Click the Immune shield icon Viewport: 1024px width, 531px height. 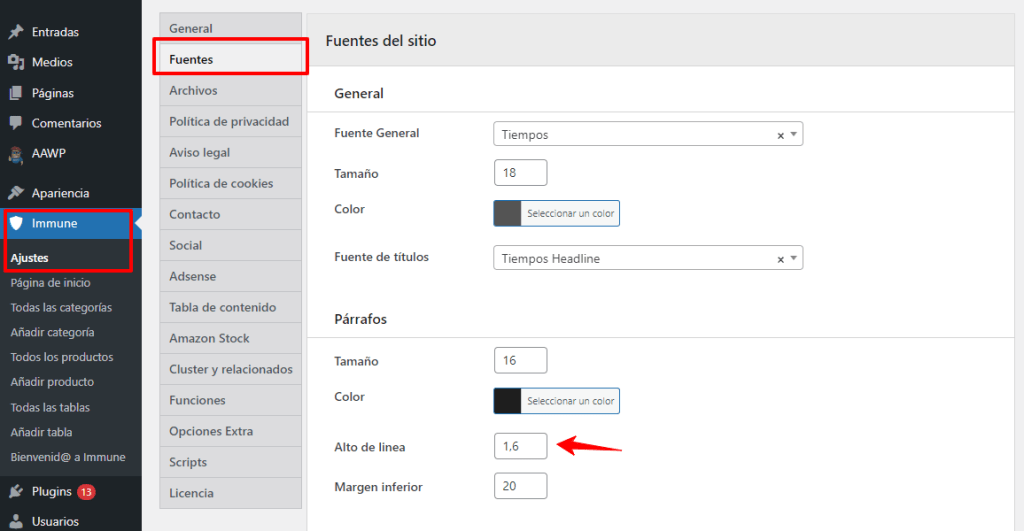click(16, 223)
